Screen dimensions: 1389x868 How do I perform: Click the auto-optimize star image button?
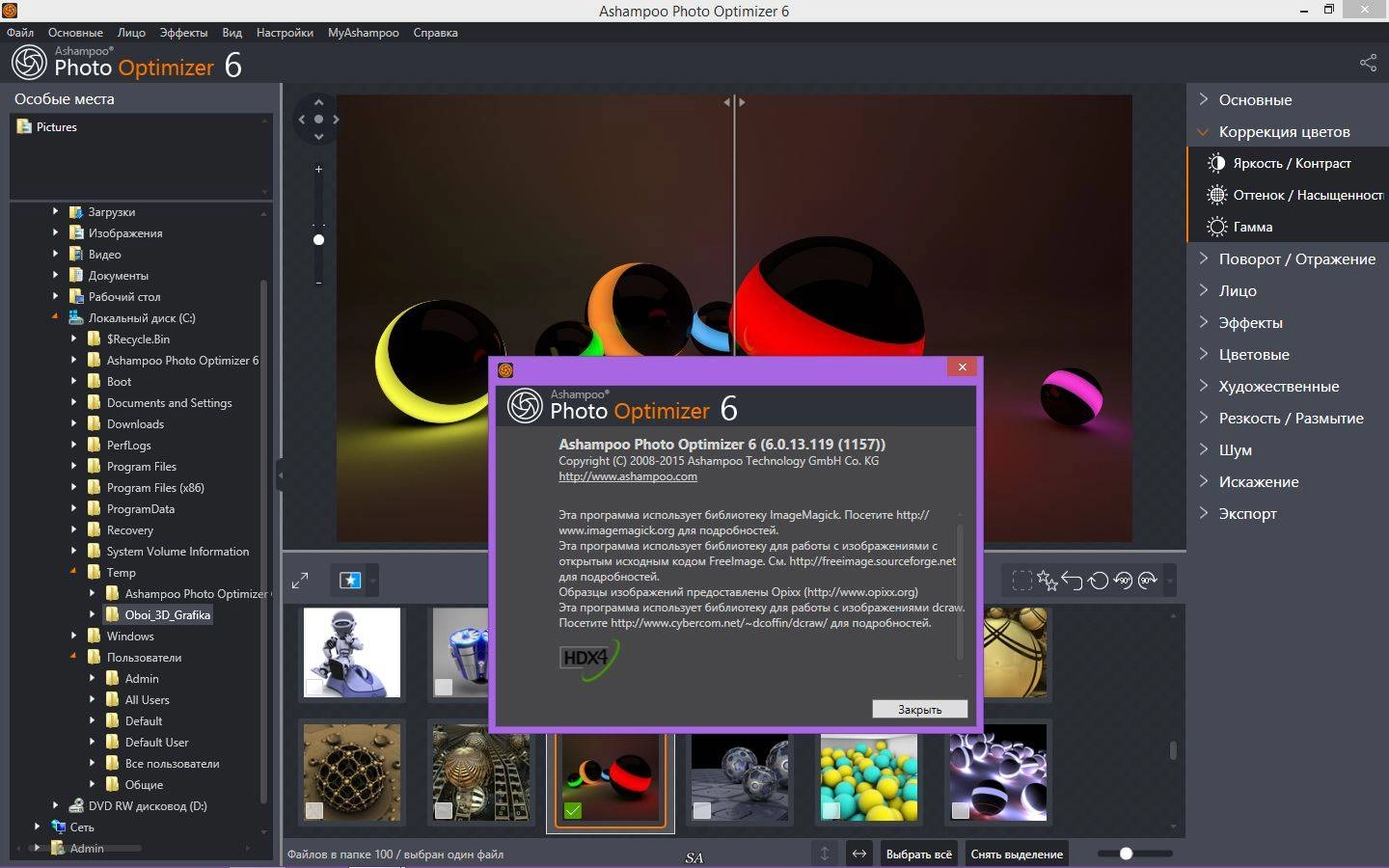point(350,580)
